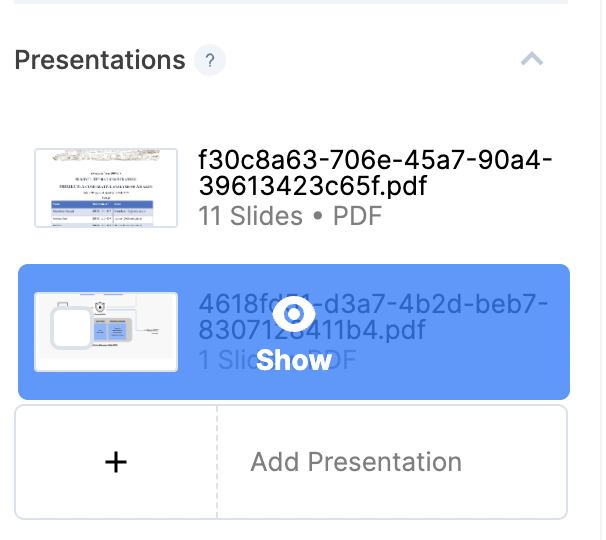Collapse the Presentations section chevron
The image size is (606, 540).
point(532,59)
